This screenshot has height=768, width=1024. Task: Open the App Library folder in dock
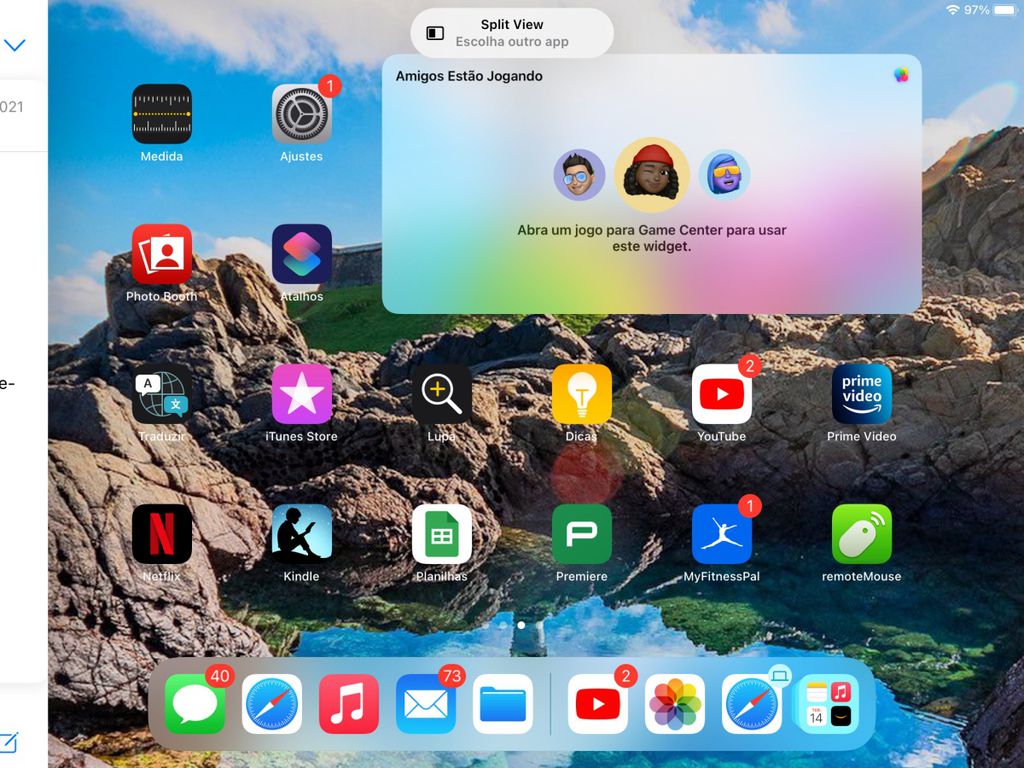[829, 704]
